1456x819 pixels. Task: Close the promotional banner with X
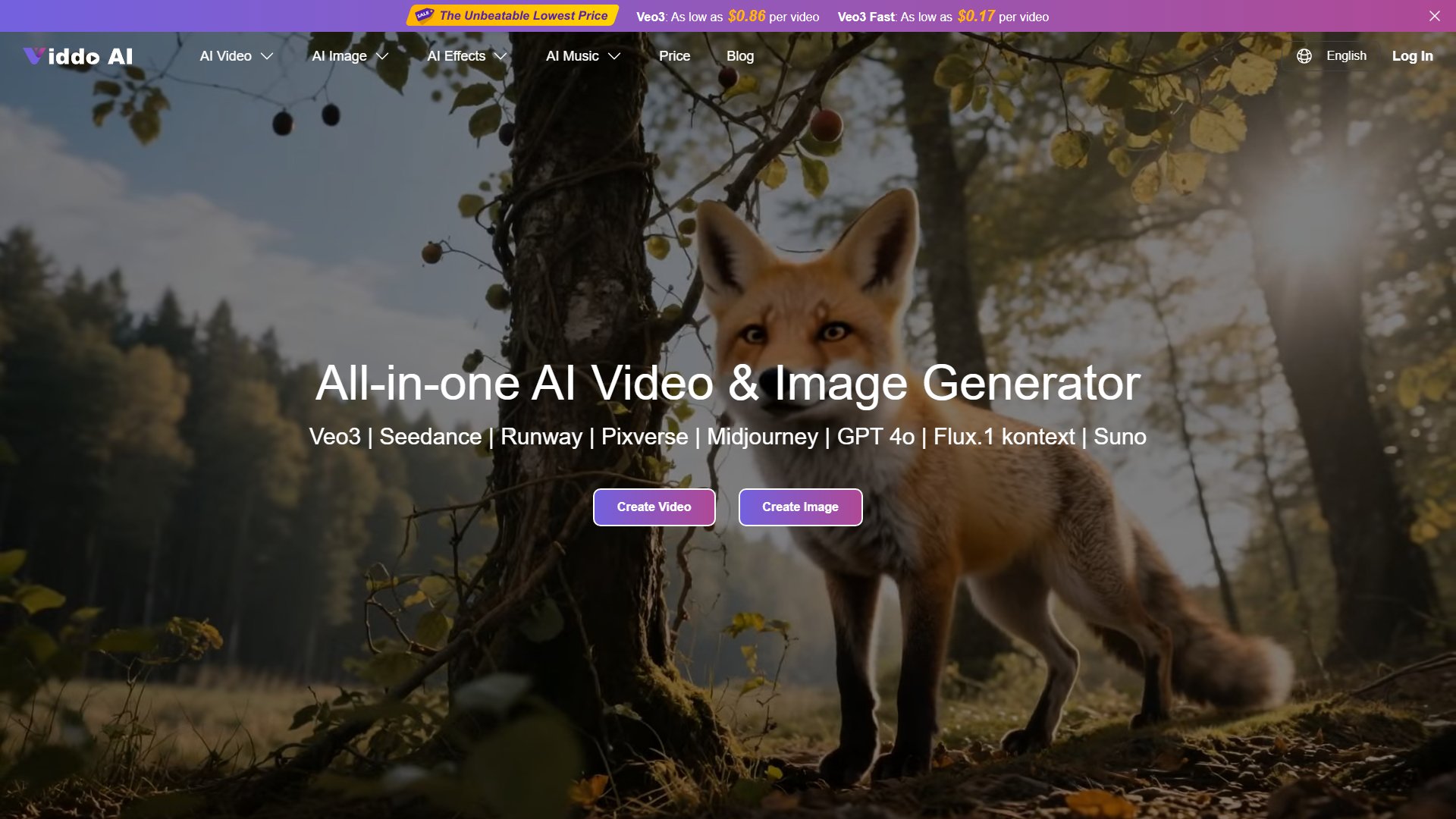tap(1435, 16)
